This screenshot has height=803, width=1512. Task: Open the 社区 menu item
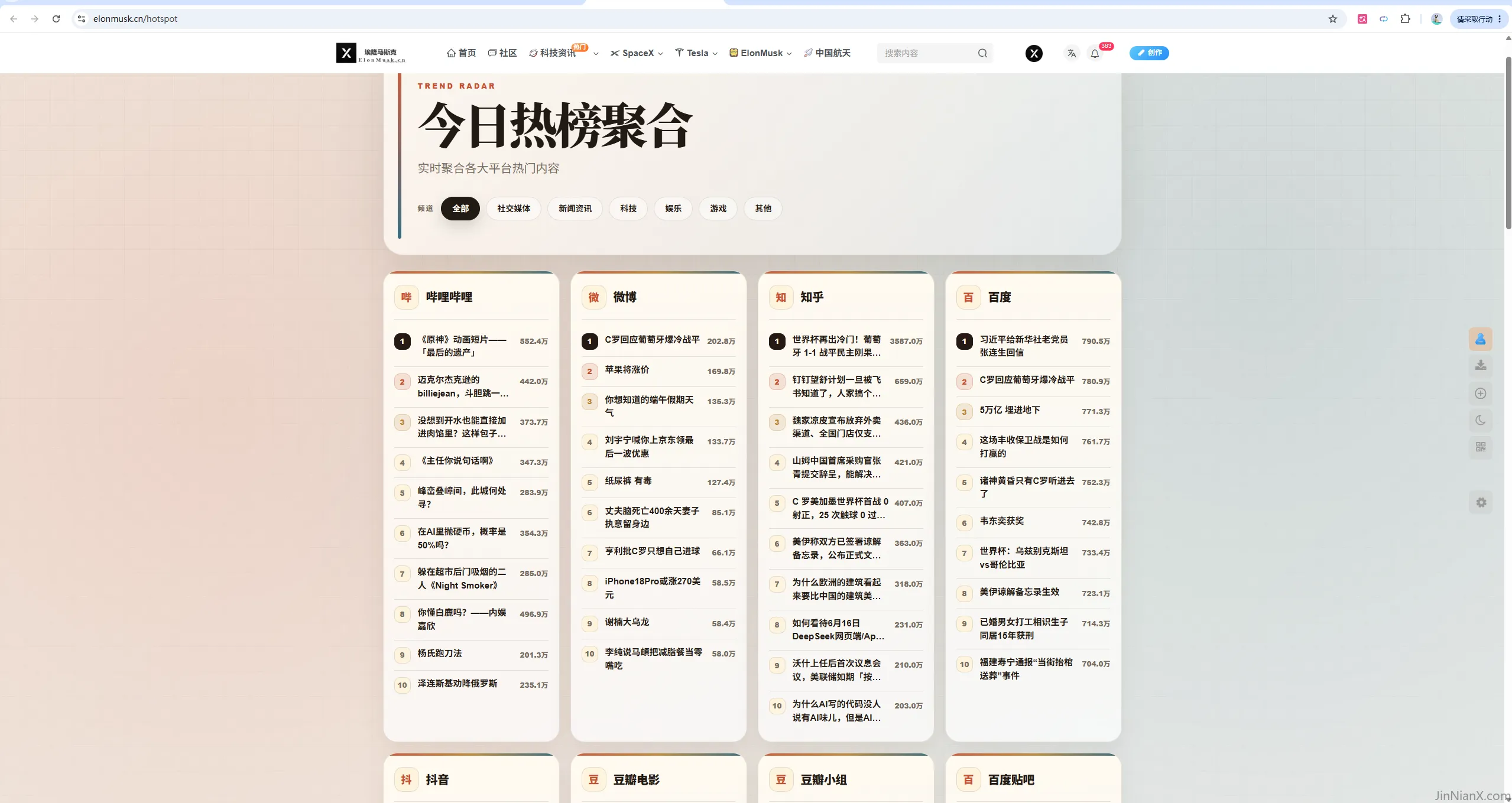tap(502, 53)
